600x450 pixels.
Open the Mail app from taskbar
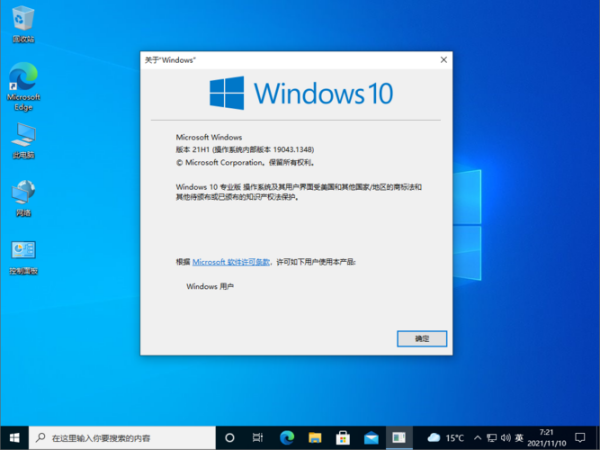371,438
